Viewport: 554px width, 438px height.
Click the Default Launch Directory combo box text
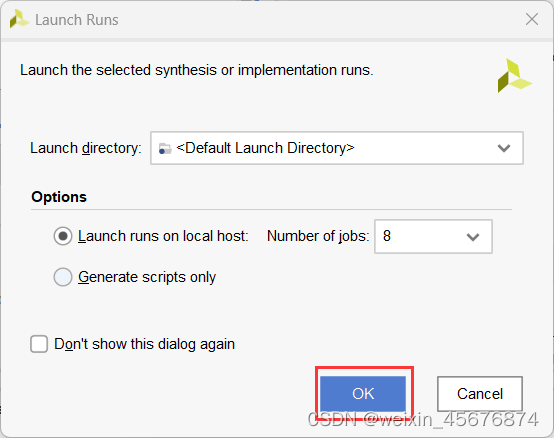[265, 148]
